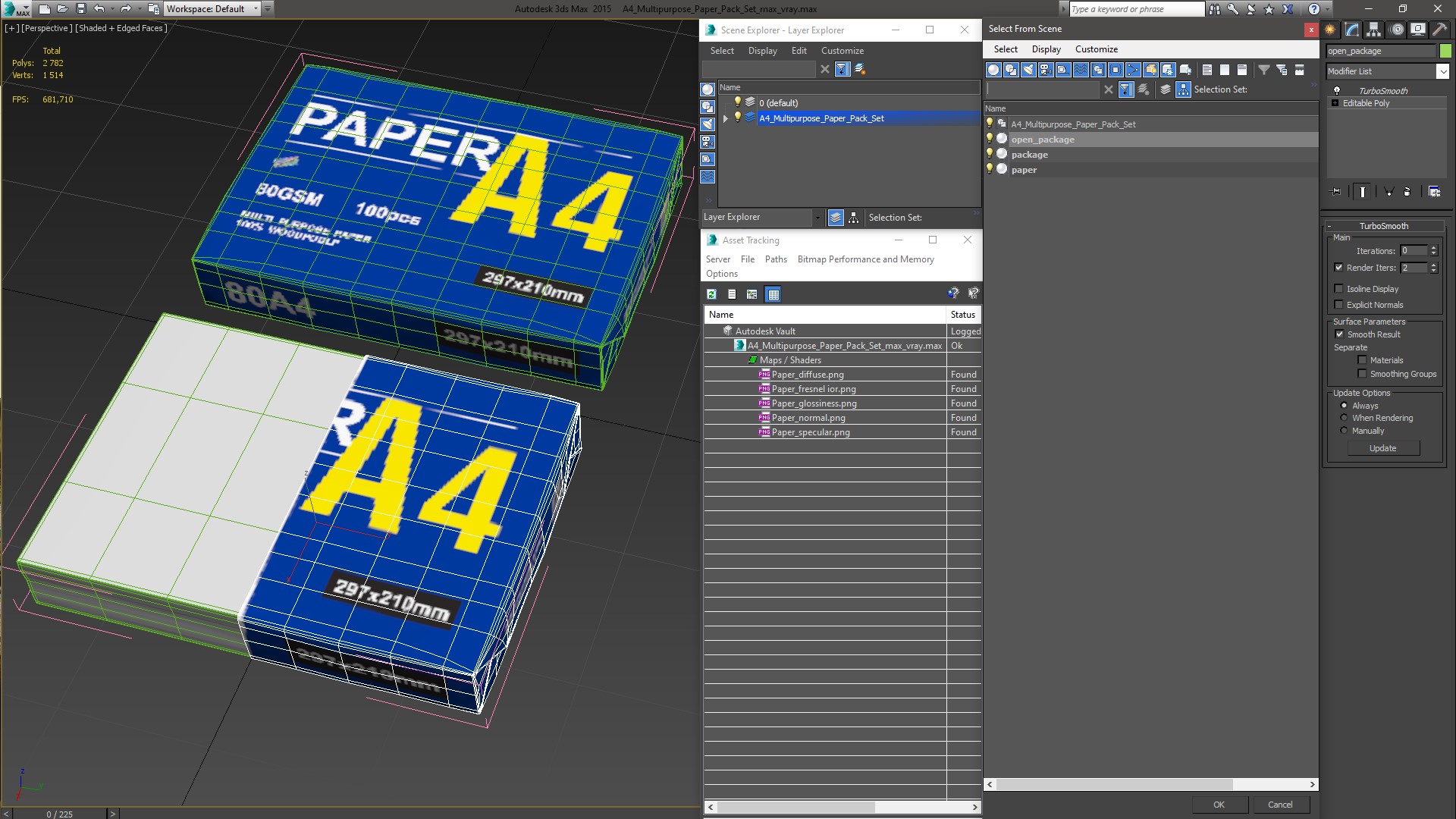The width and height of the screenshot is (1456, 819).
Task: Select the Always update option
Action: coord(1344,406)
